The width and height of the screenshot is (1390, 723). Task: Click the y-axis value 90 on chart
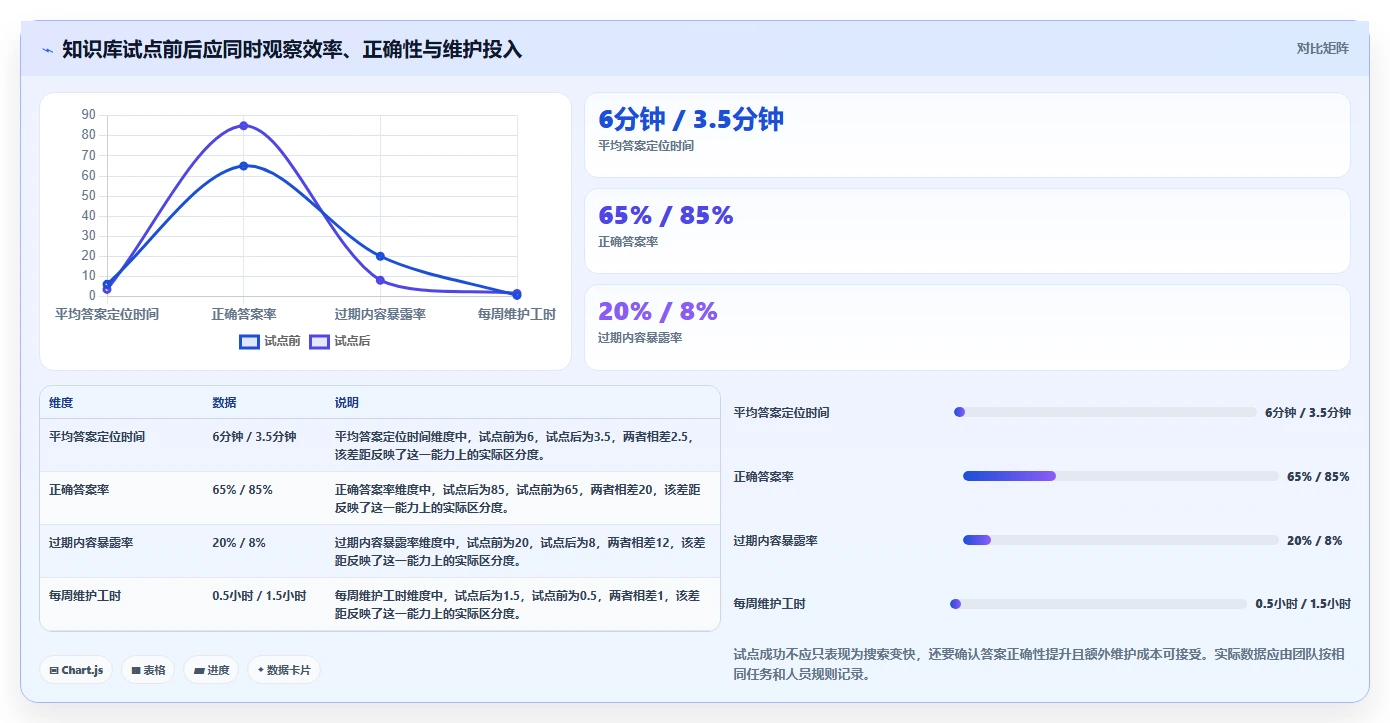(89, 115)
